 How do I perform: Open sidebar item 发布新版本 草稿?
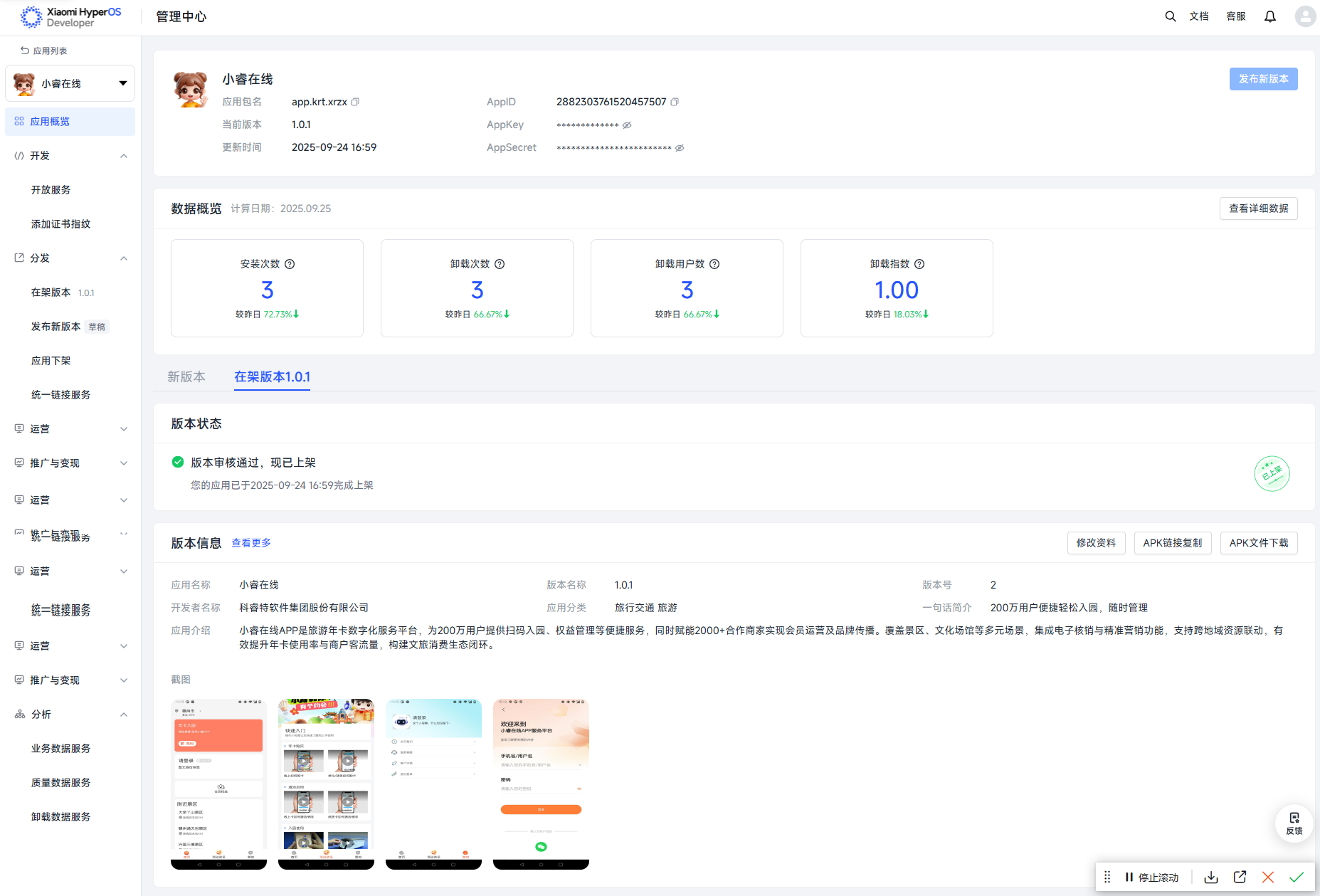(70, 327)
